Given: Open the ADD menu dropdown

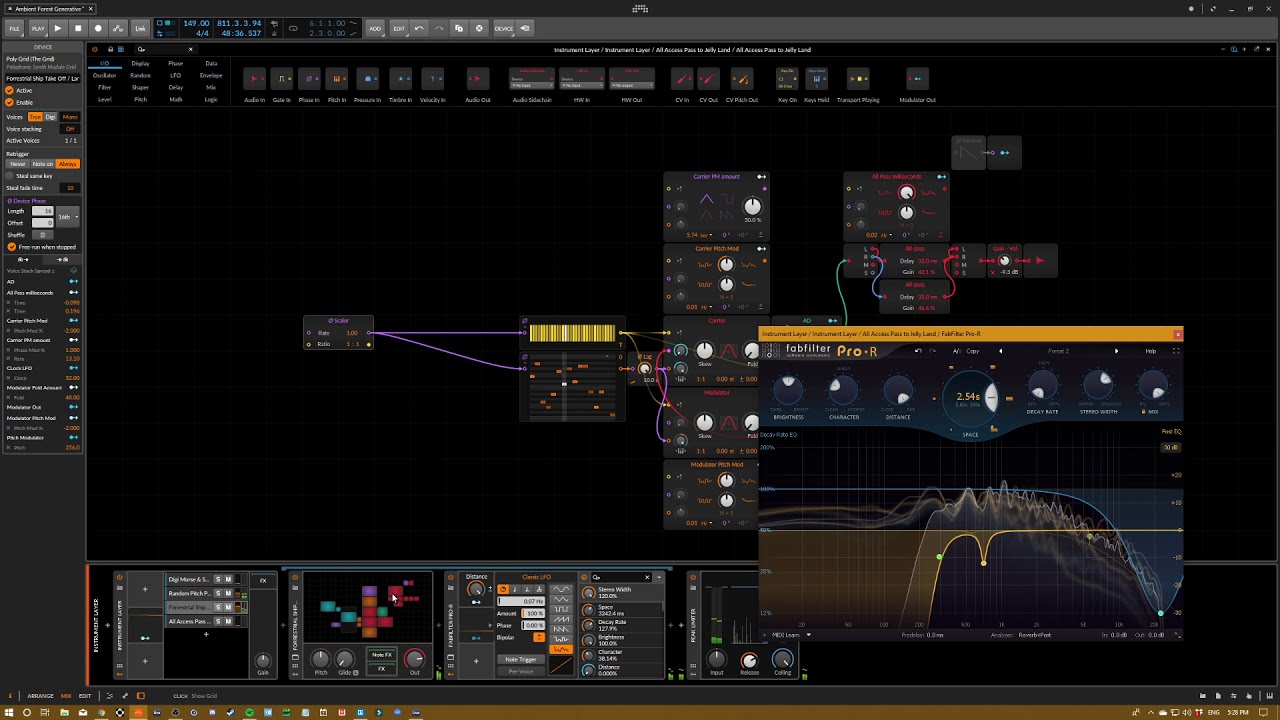Looking at the screenshot, I should (375, 28).
